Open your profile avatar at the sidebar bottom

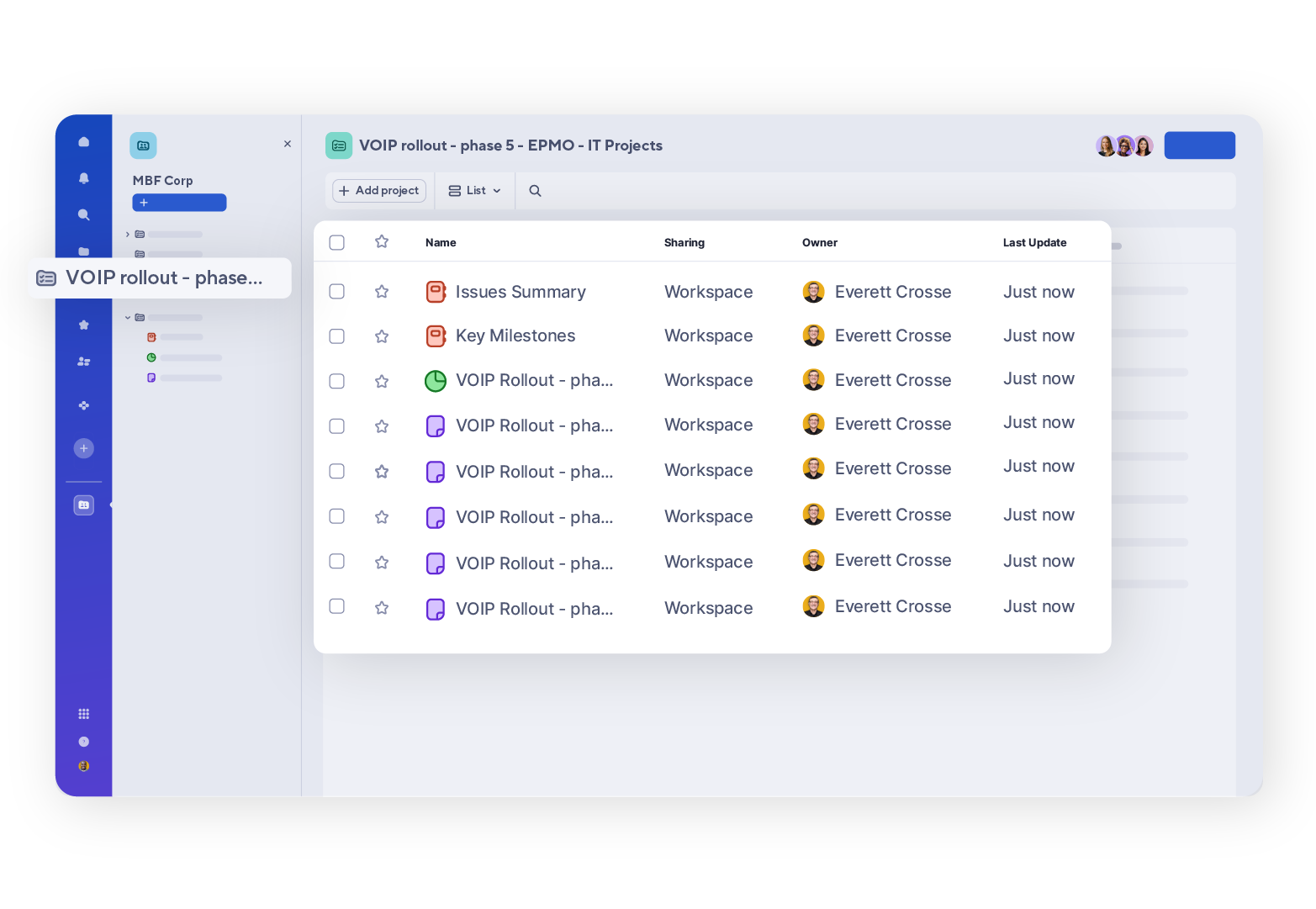(x=84, y=766)
